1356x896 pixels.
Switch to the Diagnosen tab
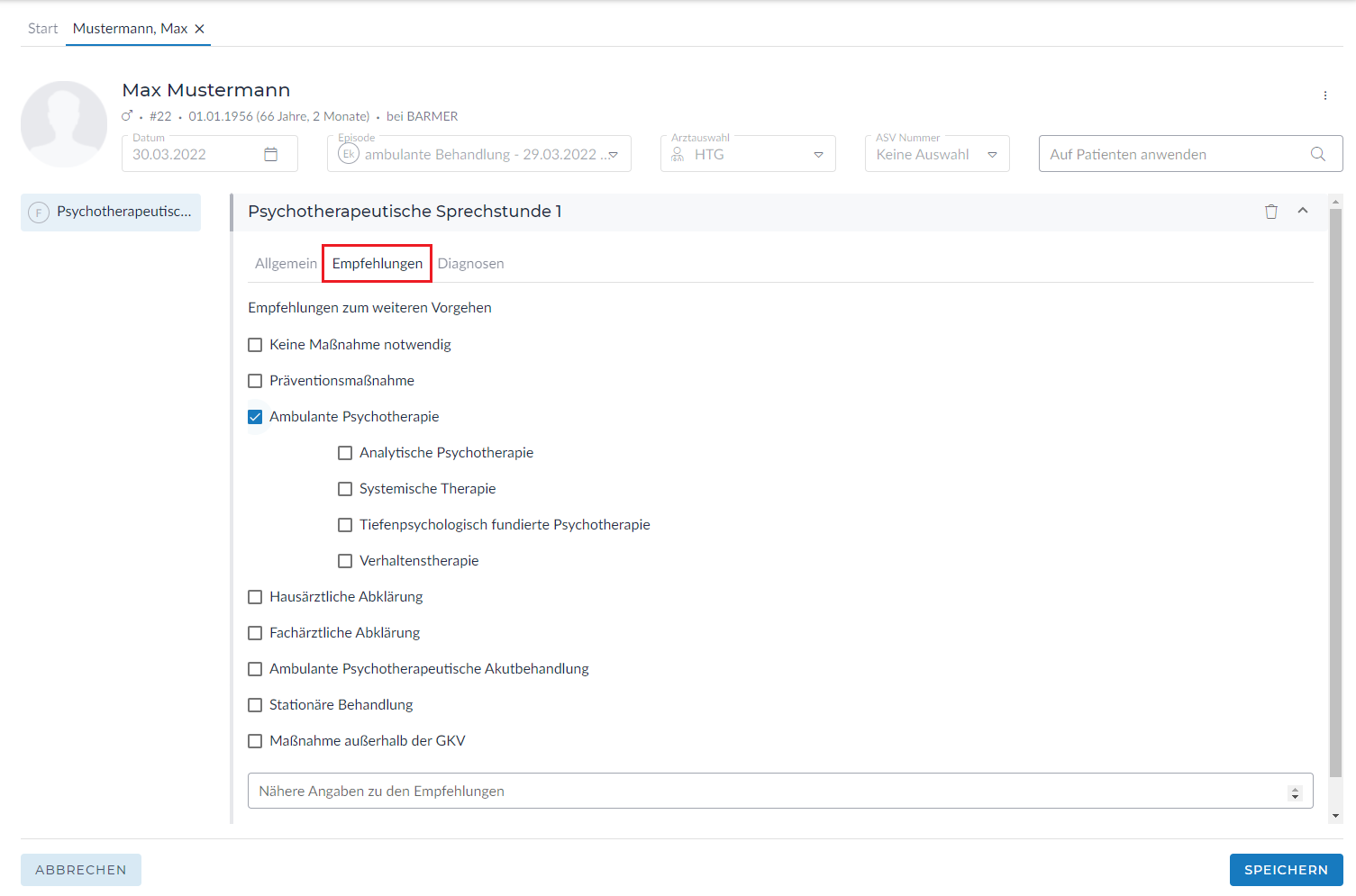coord(470,264)
